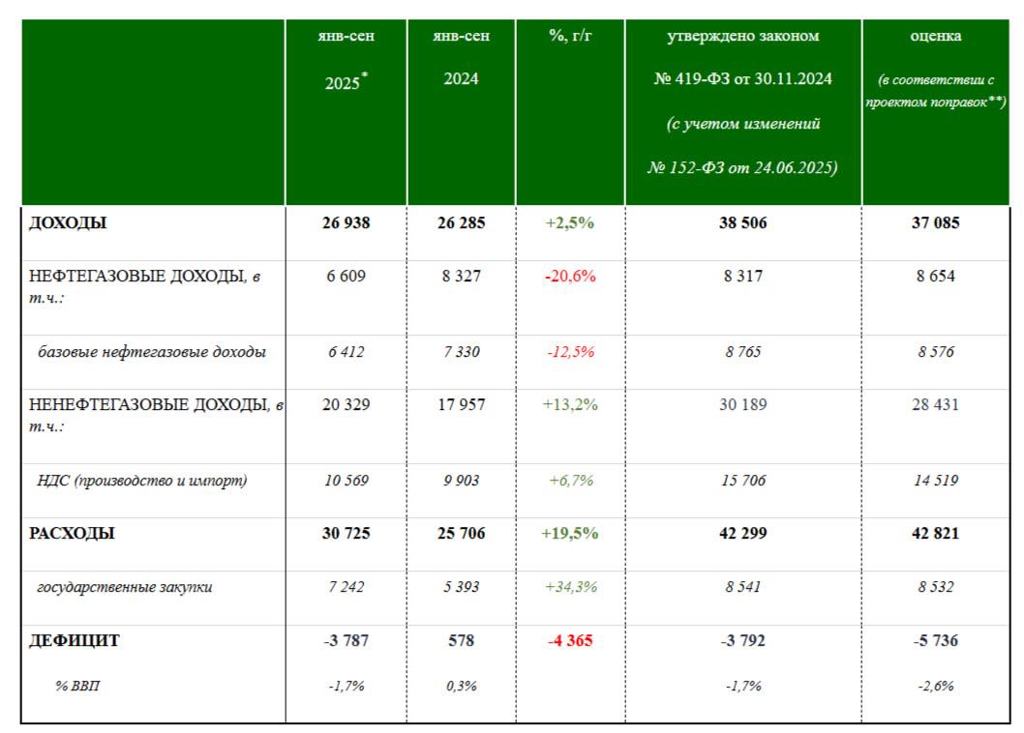1024x733 pixels.
Task: Click the РАСХОДЫ row label
Action: click(72, 534)
